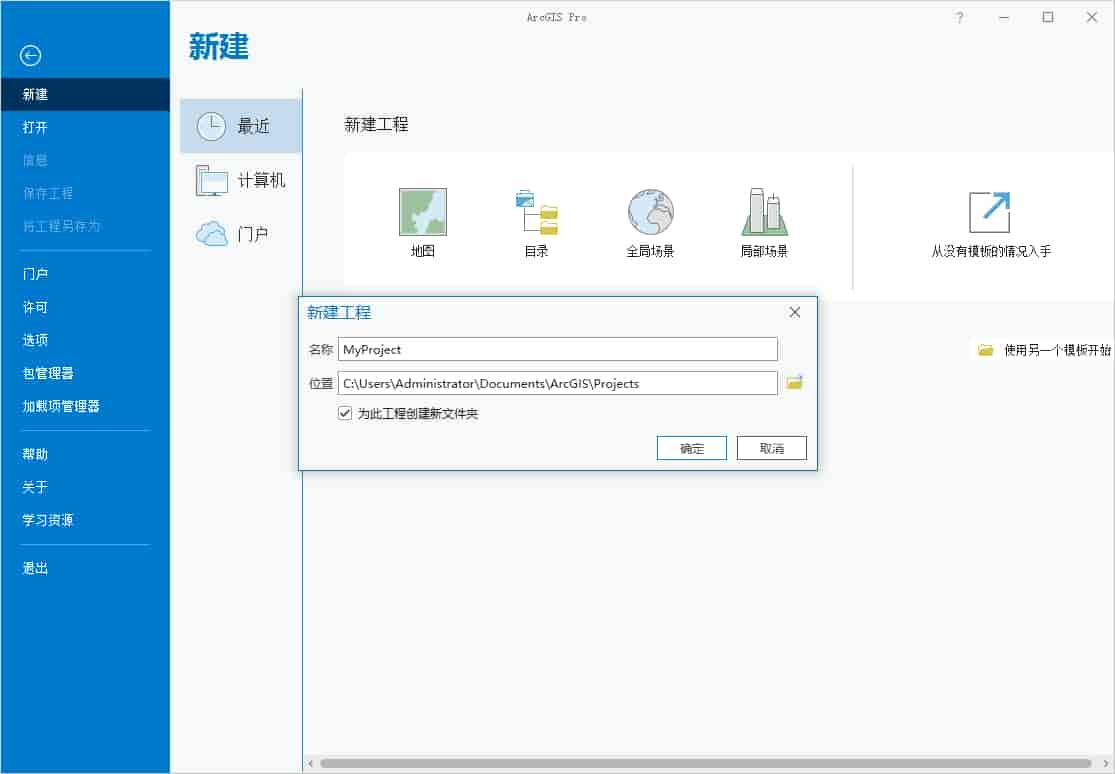Click the horizontal scrollbar at the bottom
This screenshot has height=774, width=1115.
point(700,764)
